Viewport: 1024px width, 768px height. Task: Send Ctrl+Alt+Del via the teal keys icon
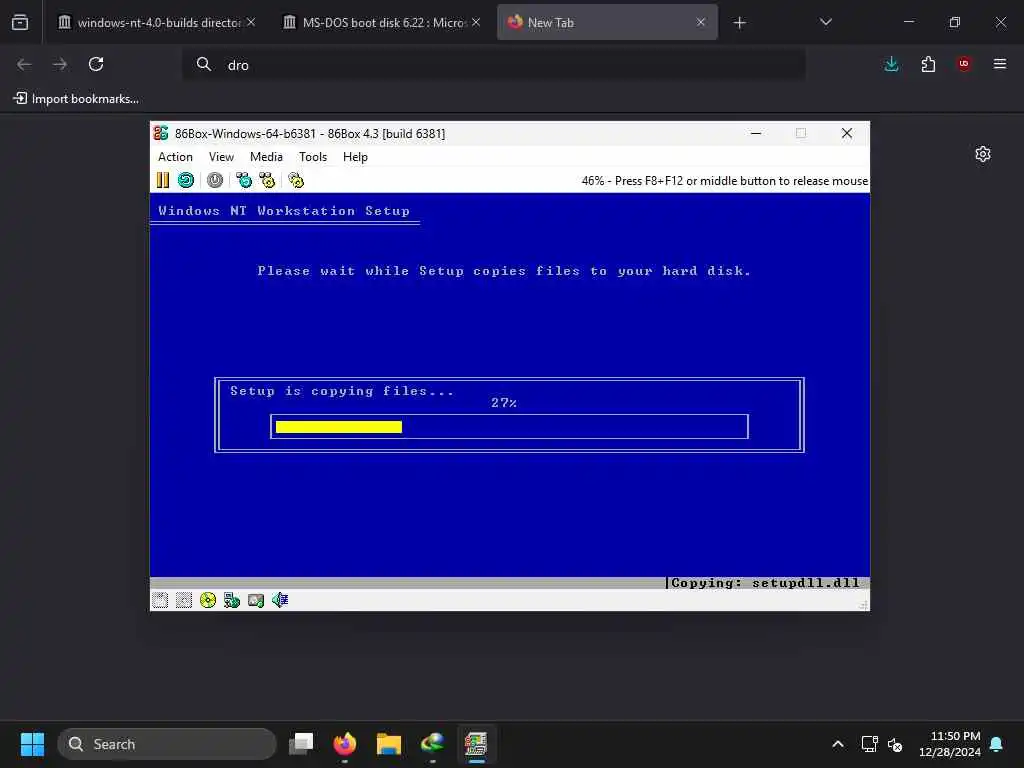pos(244,180)
